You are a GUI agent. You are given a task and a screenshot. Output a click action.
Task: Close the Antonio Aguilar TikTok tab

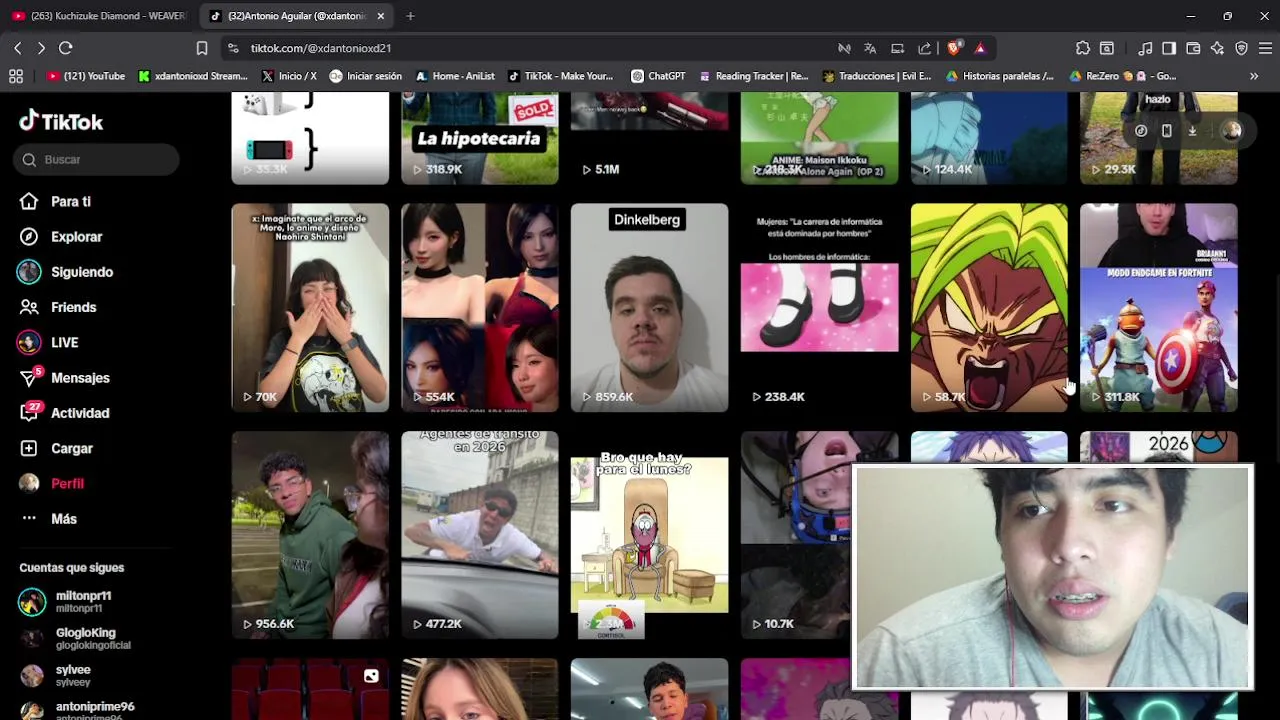click(380, 16)
